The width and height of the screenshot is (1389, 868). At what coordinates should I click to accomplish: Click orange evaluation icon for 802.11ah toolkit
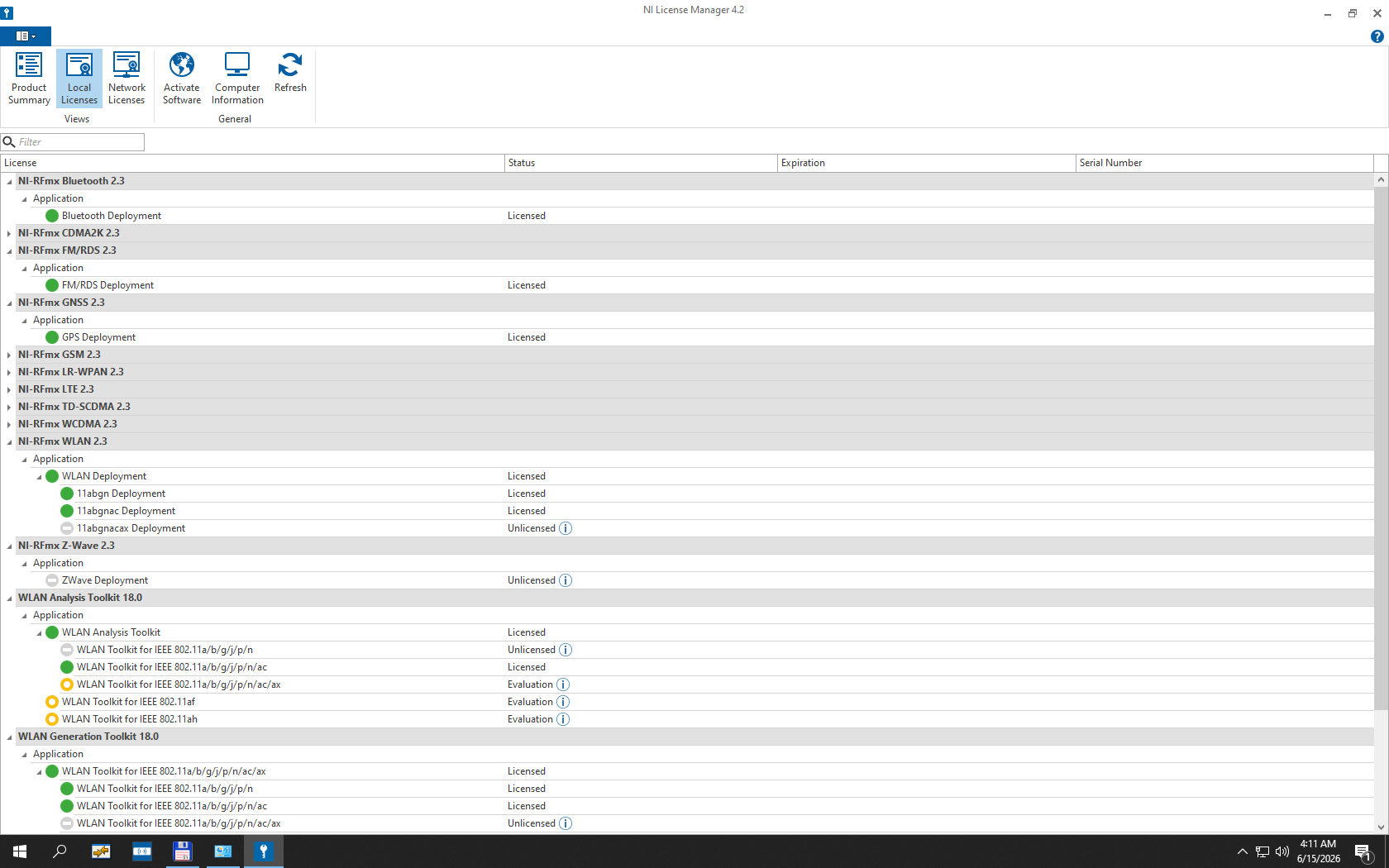click(52, 719)
